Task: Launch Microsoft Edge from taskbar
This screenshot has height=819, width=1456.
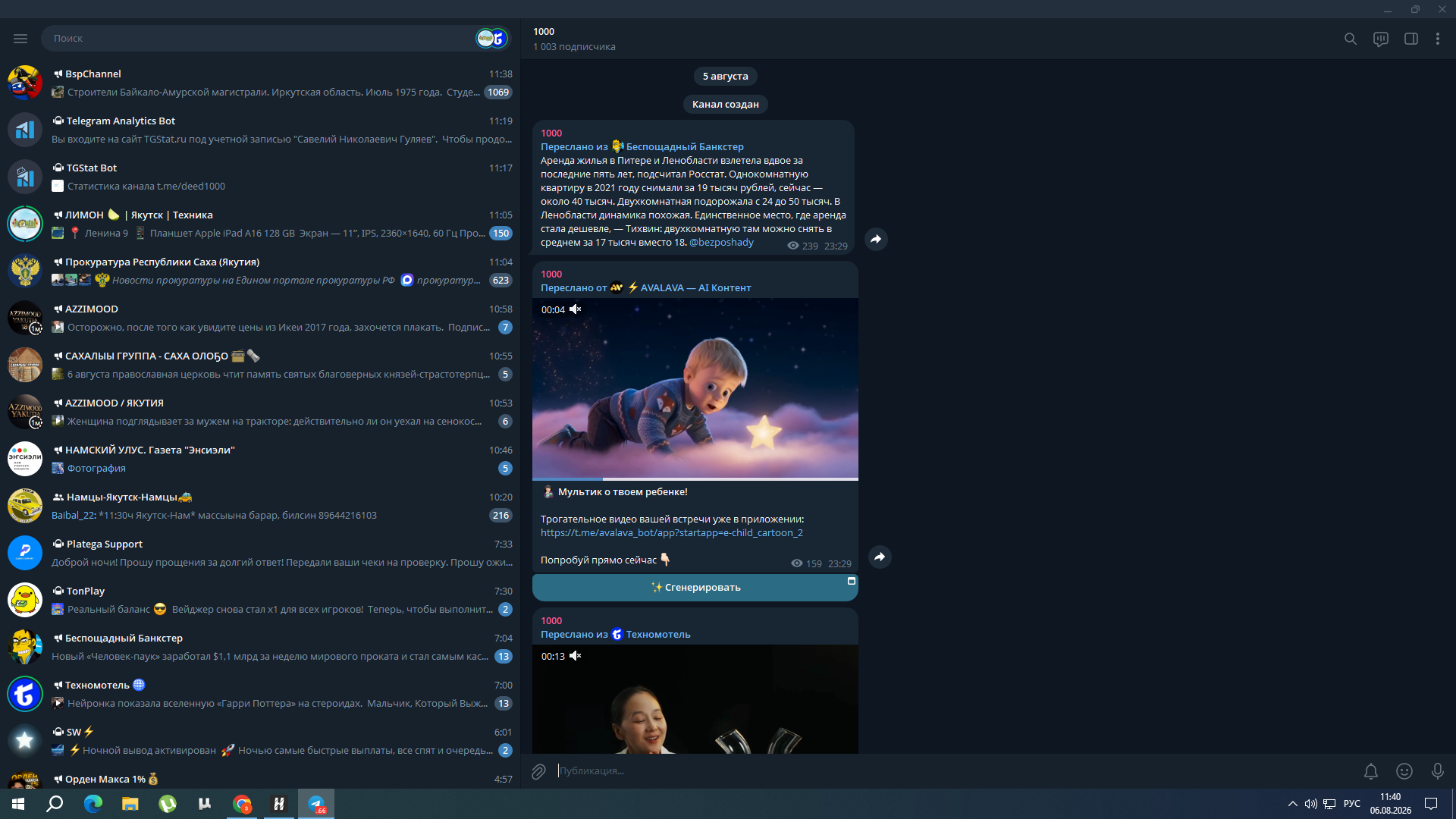Action: [93, 804]
